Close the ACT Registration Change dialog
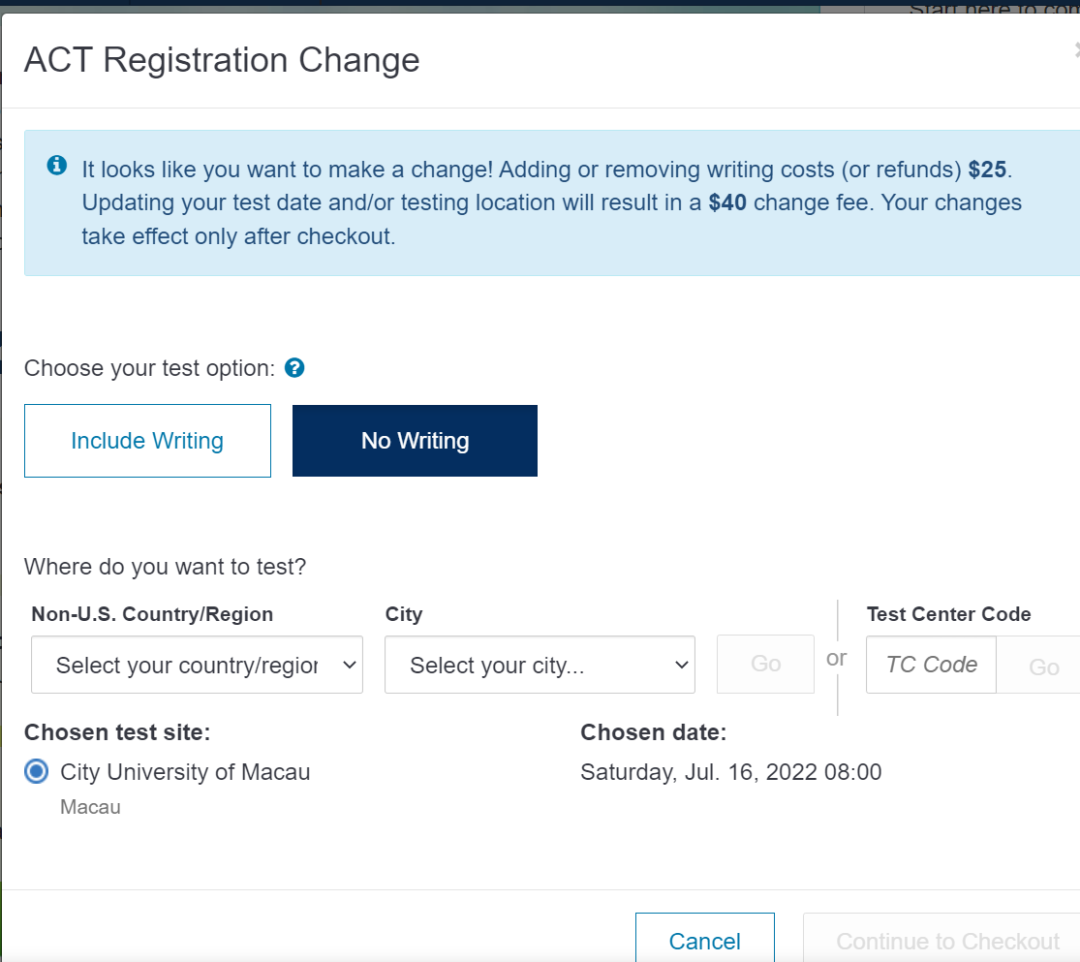The width and height of the screenshot is (1080, 962). tap(1076, 50)
